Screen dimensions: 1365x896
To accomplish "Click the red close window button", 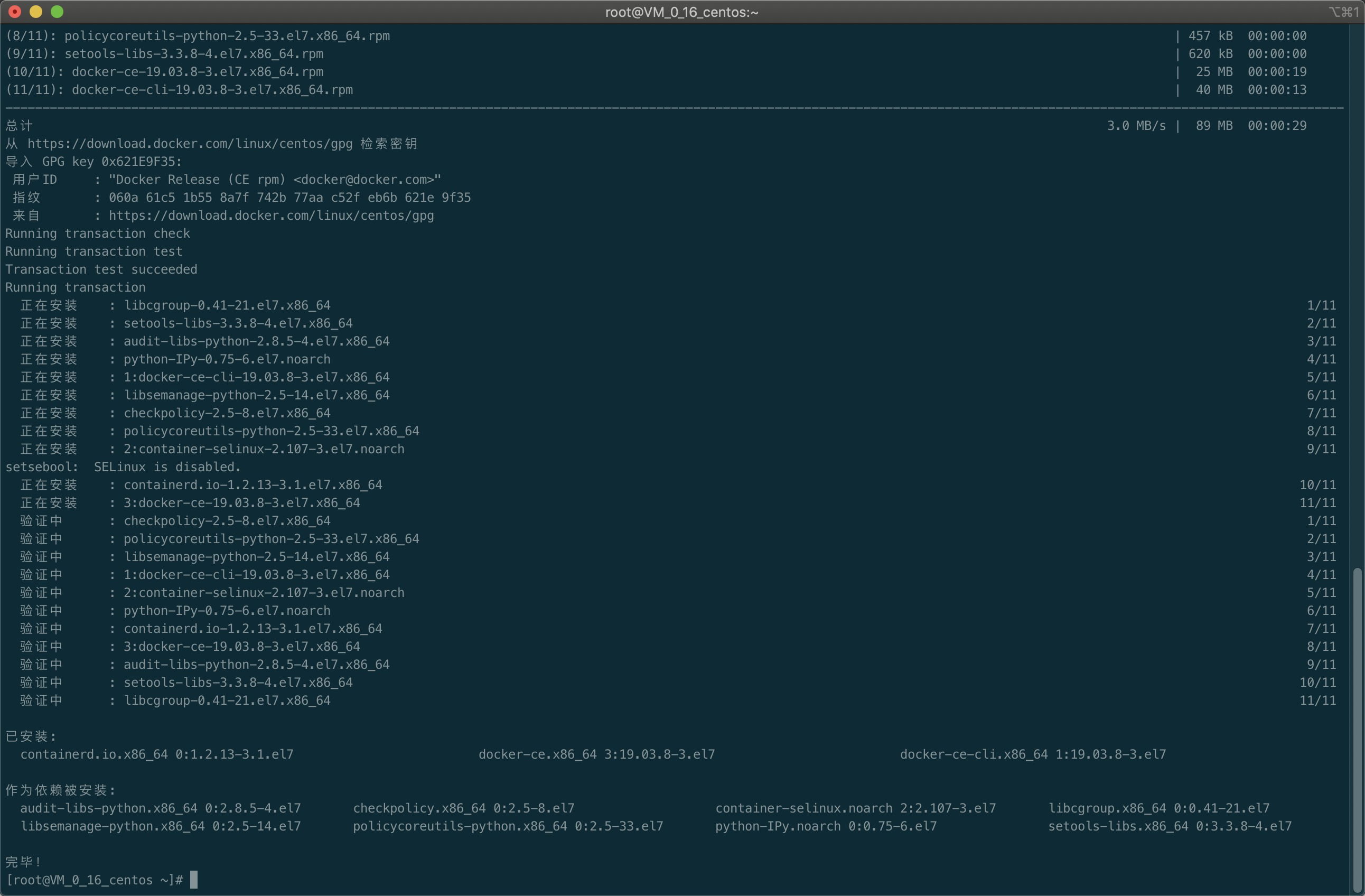I will pos(15,12).
